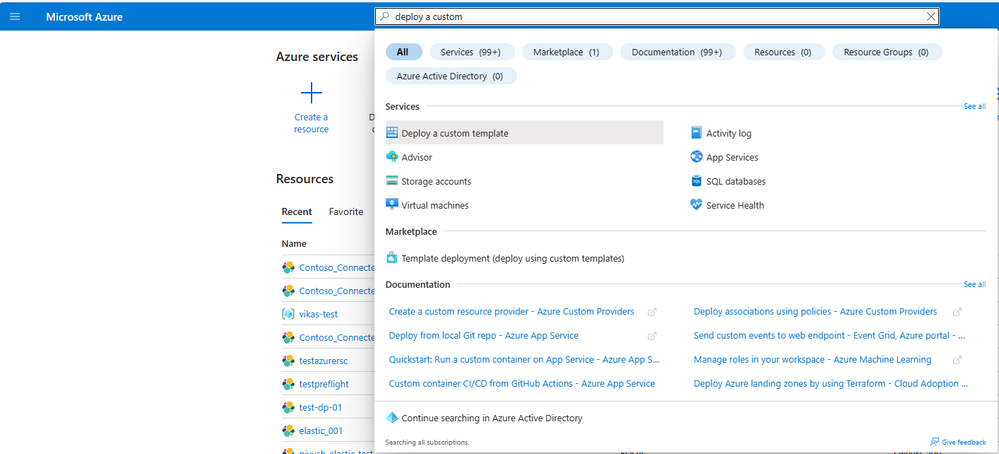Click the Advisor service icon
999x454 pixels.
392,157
